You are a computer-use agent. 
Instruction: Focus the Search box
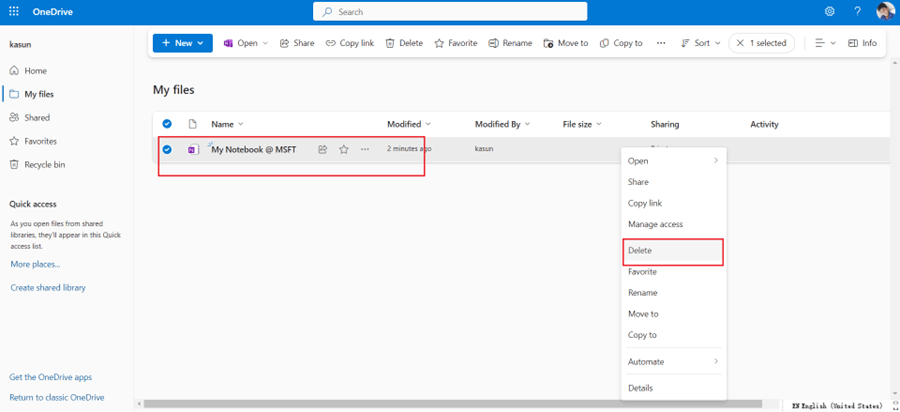(450, 11)
